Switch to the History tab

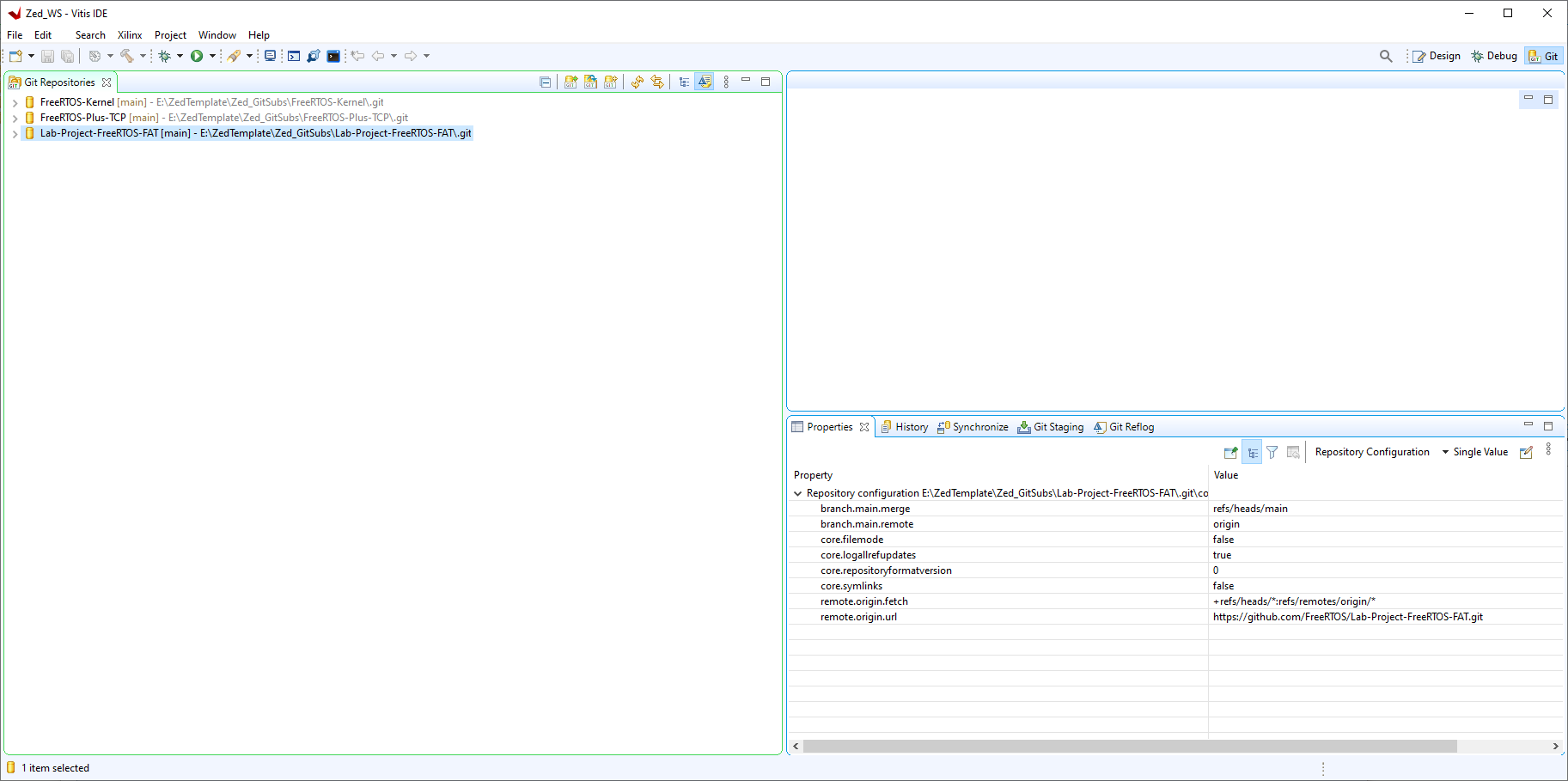coord(905,427)
